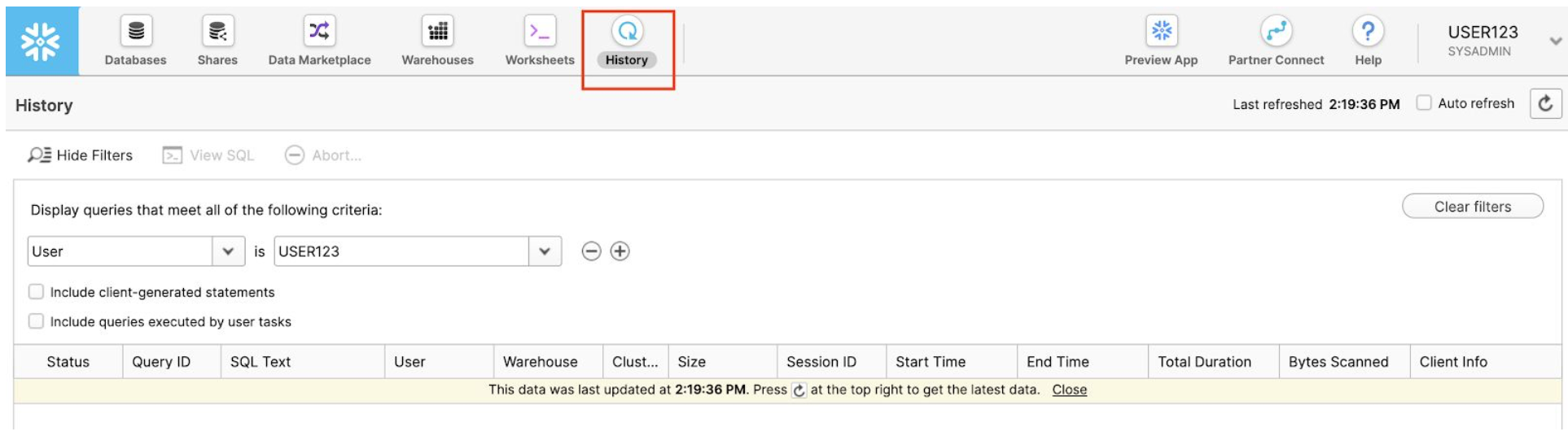Click the Help question mark icon
Viewport: 1568px width, 436px height.
point(1368,33)
